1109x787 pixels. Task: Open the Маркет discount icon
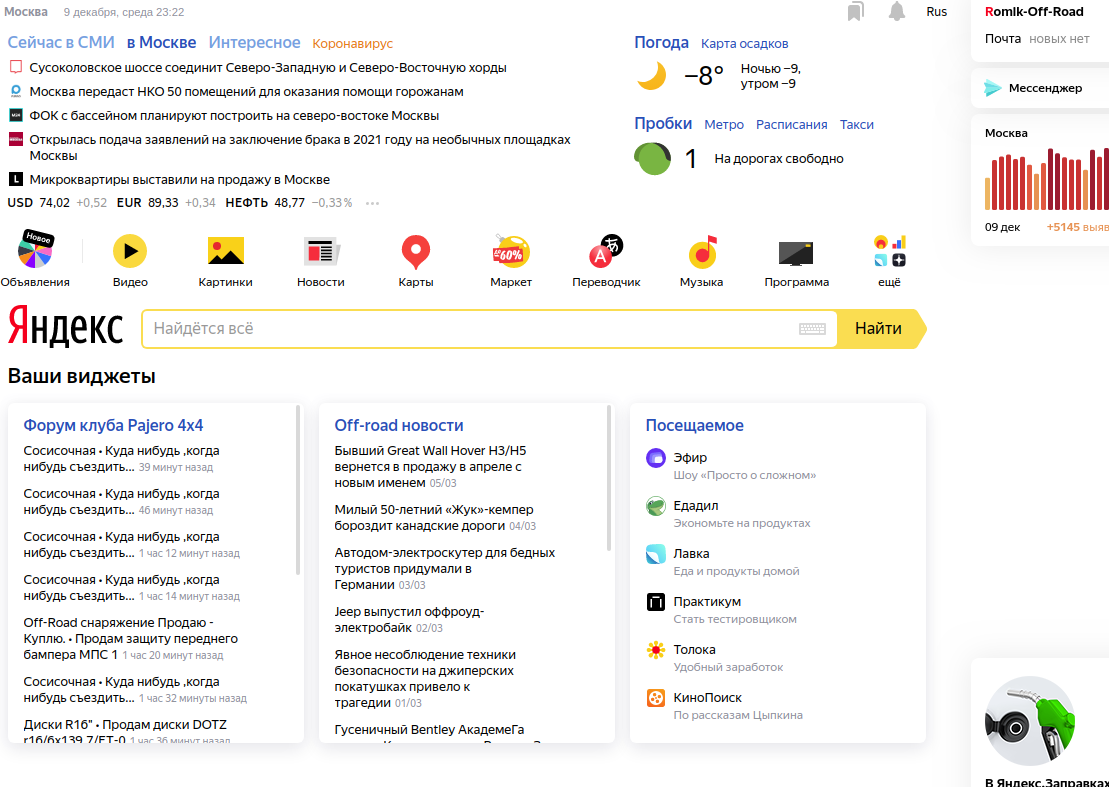[x=511, y=251]
